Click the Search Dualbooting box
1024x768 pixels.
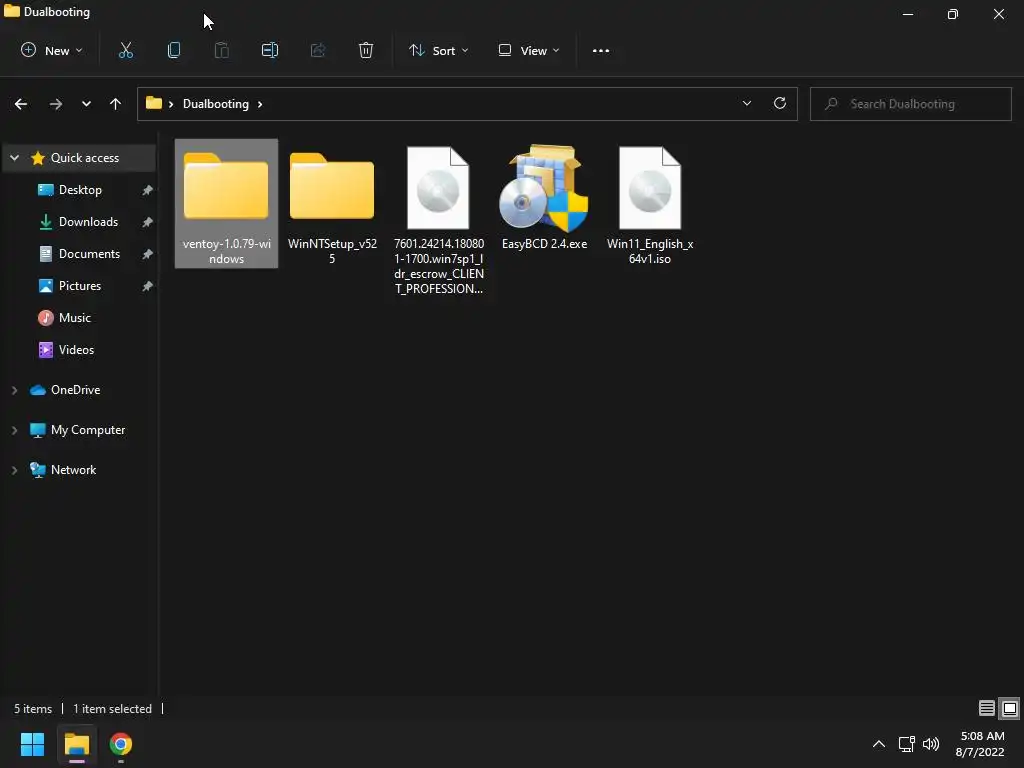[x=910, y=104]
